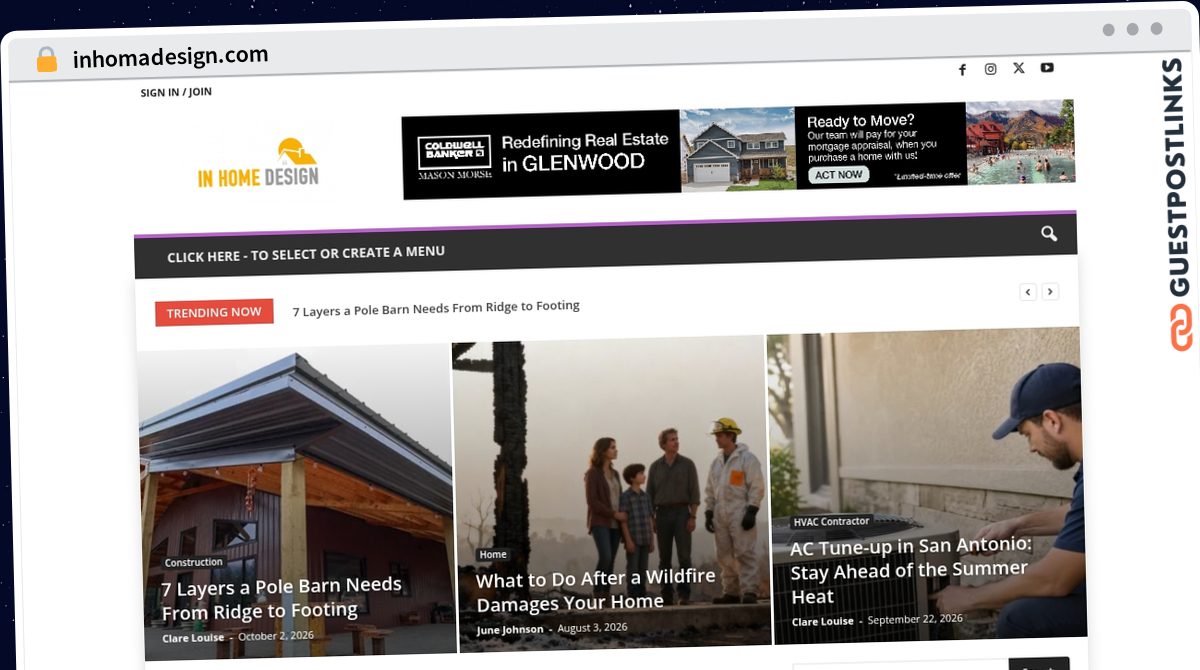Click the search magnifier icon in menu bar
The height and width of the screenshot is (670, 1200).
(1048, 234)
